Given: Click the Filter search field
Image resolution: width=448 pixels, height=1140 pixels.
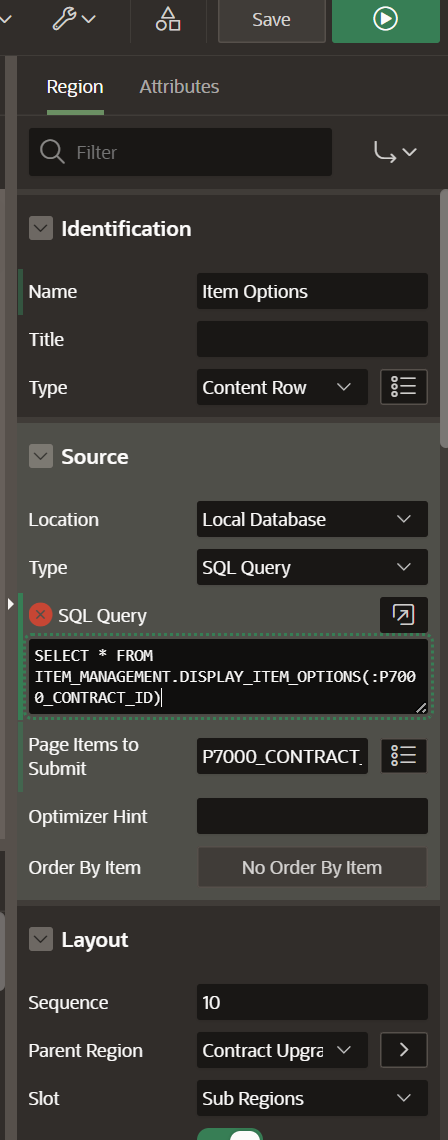Looking at the screenshot, I should [180, 152].
